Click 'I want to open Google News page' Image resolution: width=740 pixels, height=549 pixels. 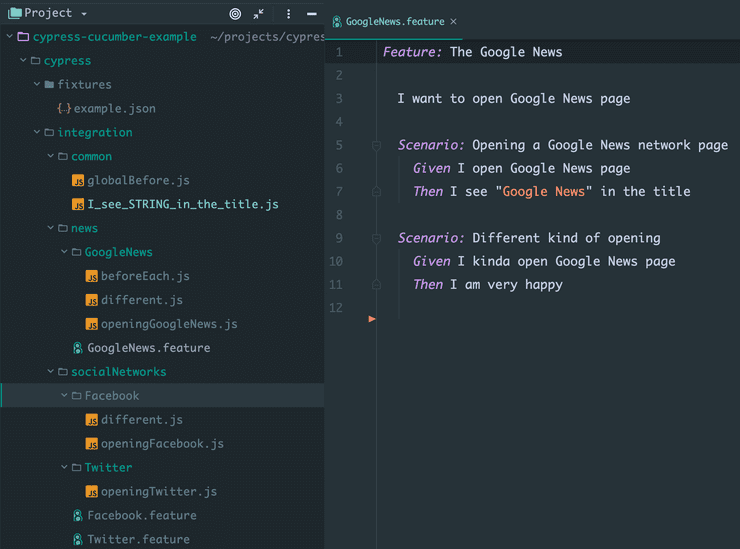pos(513,99)
